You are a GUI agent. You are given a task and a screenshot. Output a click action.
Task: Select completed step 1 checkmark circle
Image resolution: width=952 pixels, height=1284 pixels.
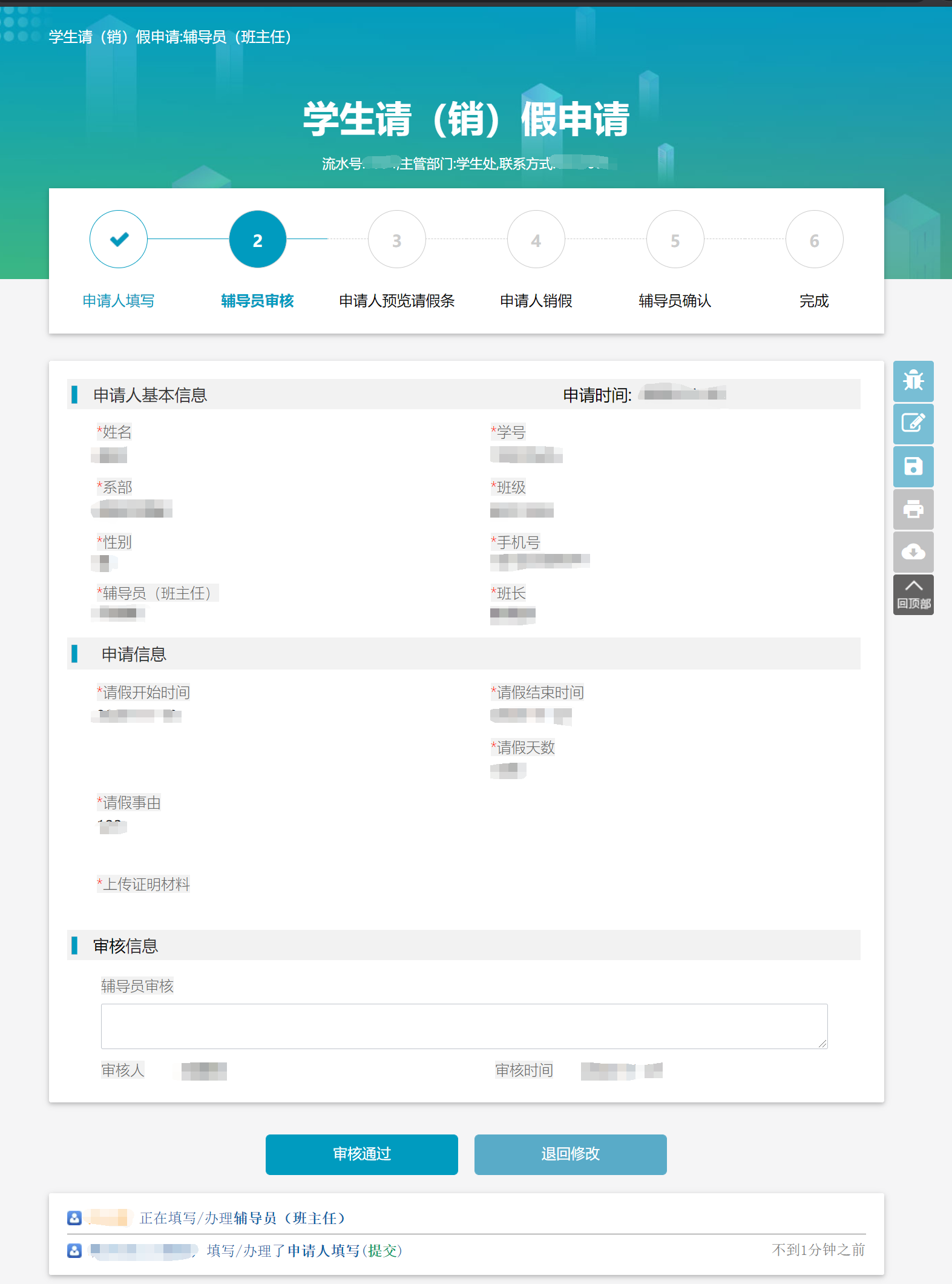pos(119,239)
